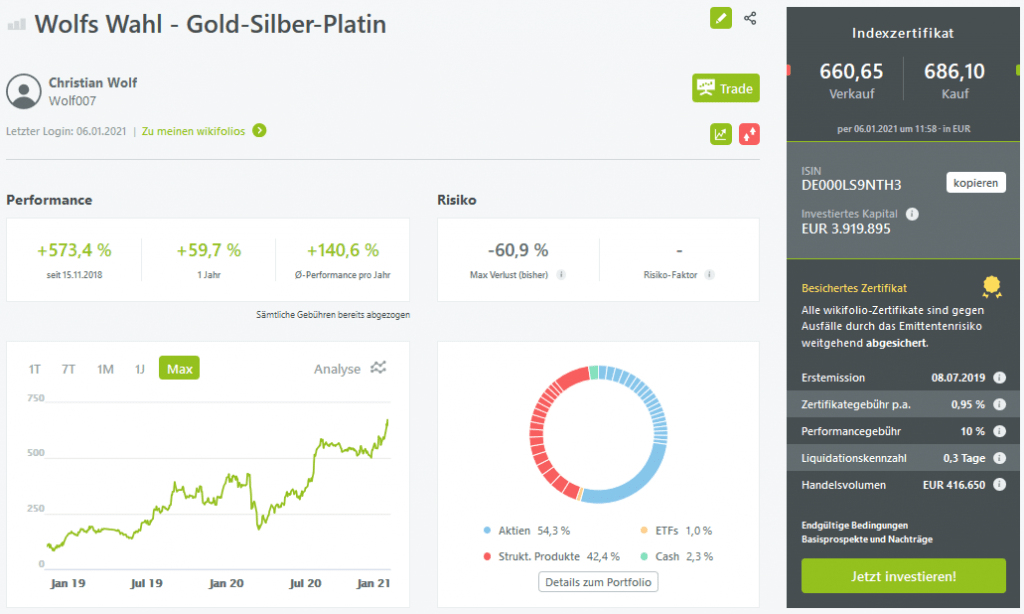Switch chart to 1M range

pos(105,369)
